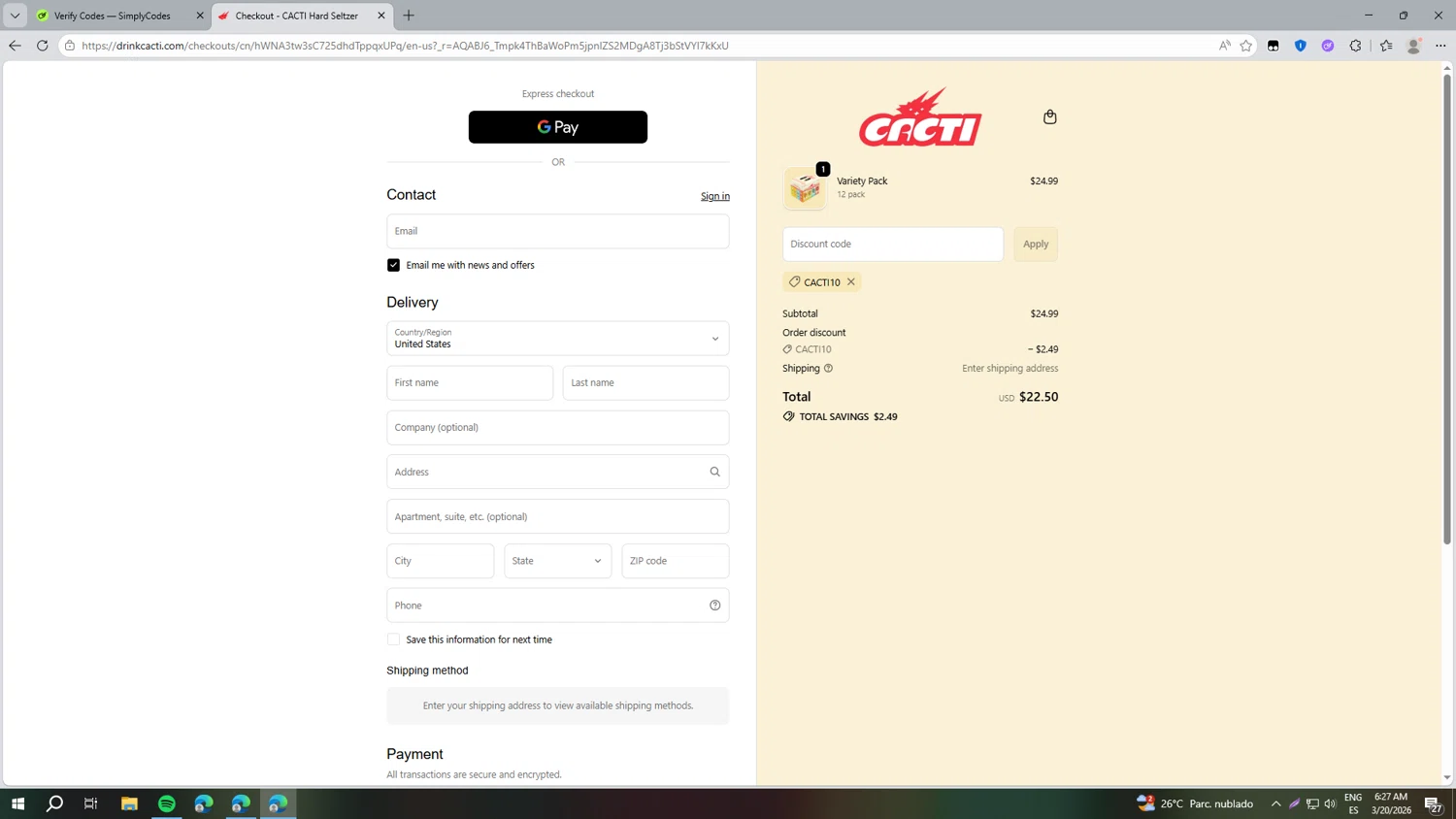1456x819 pixels.
Task: Reload the checkout page
Action: pyautogui.click(x=42, y=46)
